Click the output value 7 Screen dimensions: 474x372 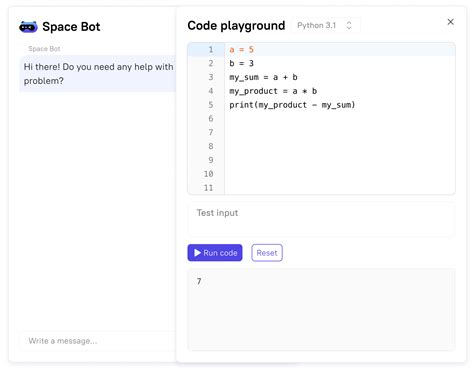pos(199,281)
